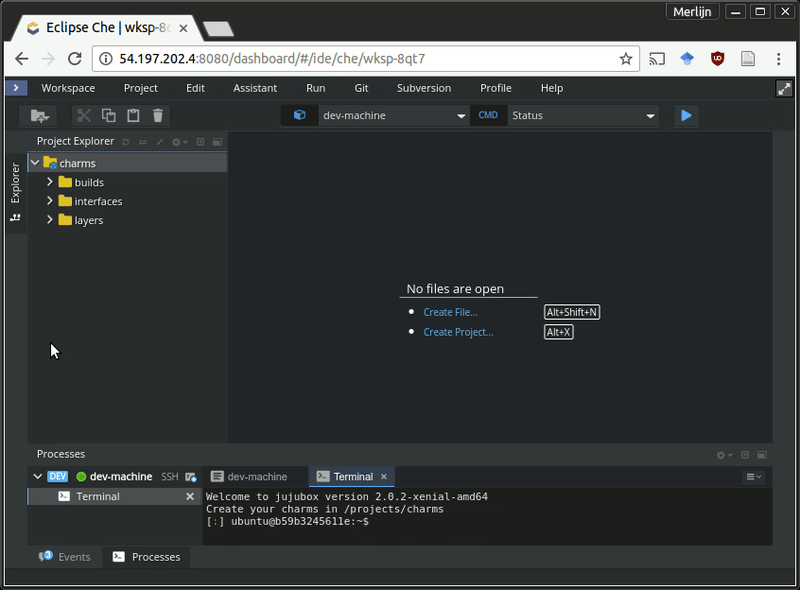The width and height of the screenshot is (800, 590).
Task: Click the browser address bar URL
Action: (272, 59)
